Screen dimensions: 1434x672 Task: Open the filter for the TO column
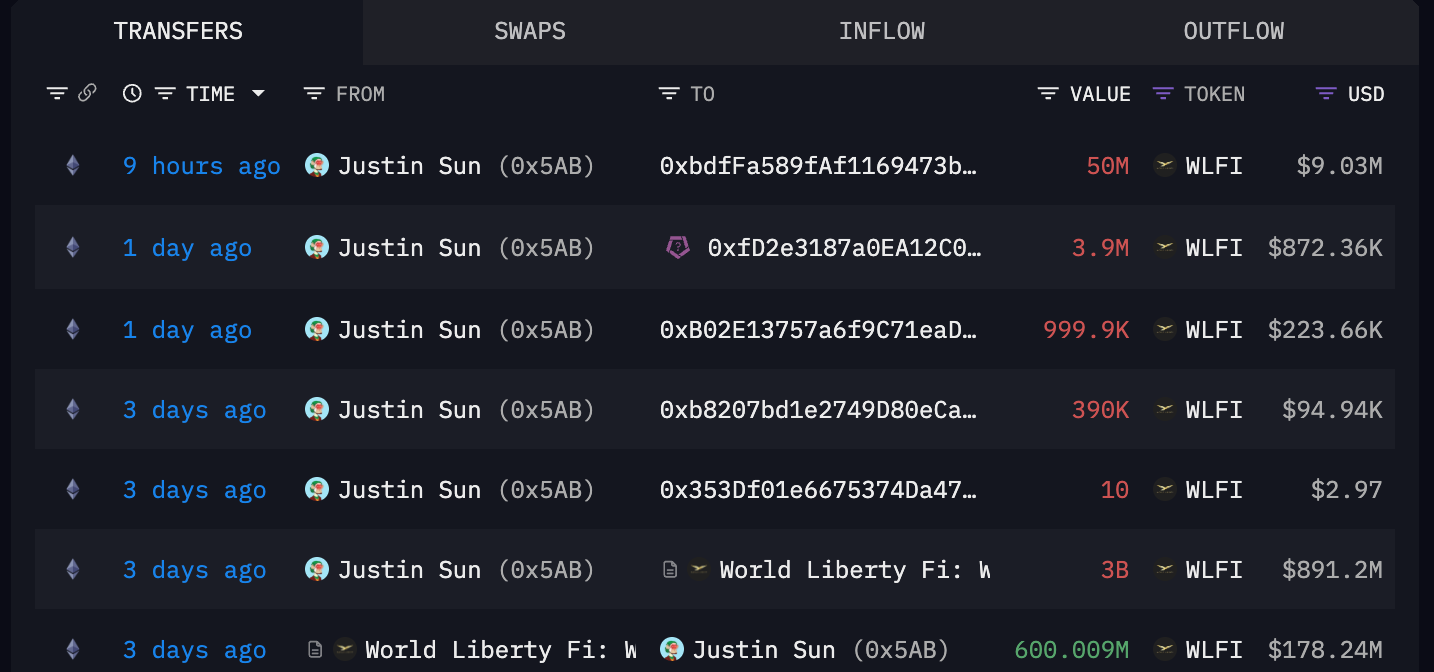click(x=667, y=93)
